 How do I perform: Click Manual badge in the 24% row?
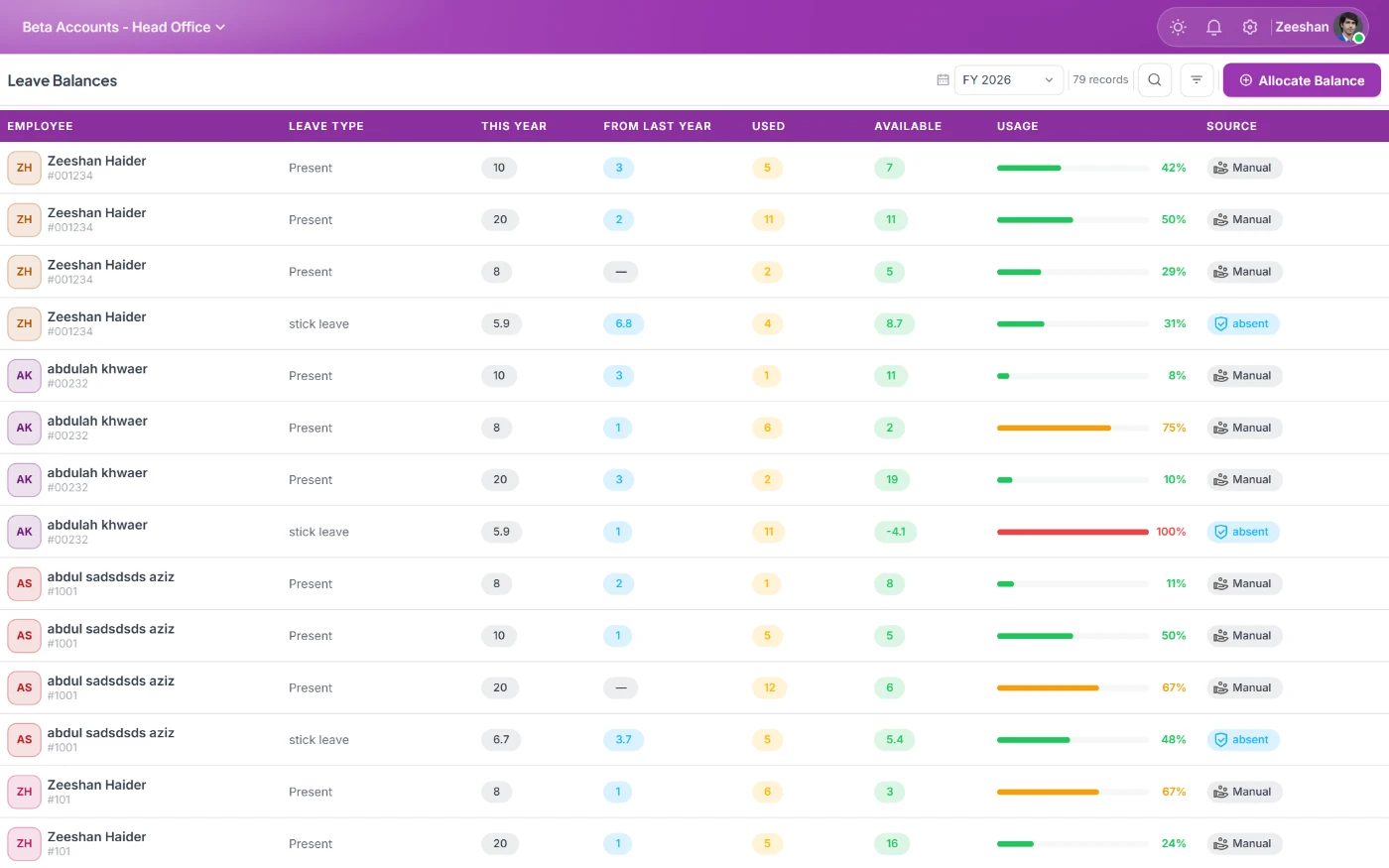[1244, 843]
